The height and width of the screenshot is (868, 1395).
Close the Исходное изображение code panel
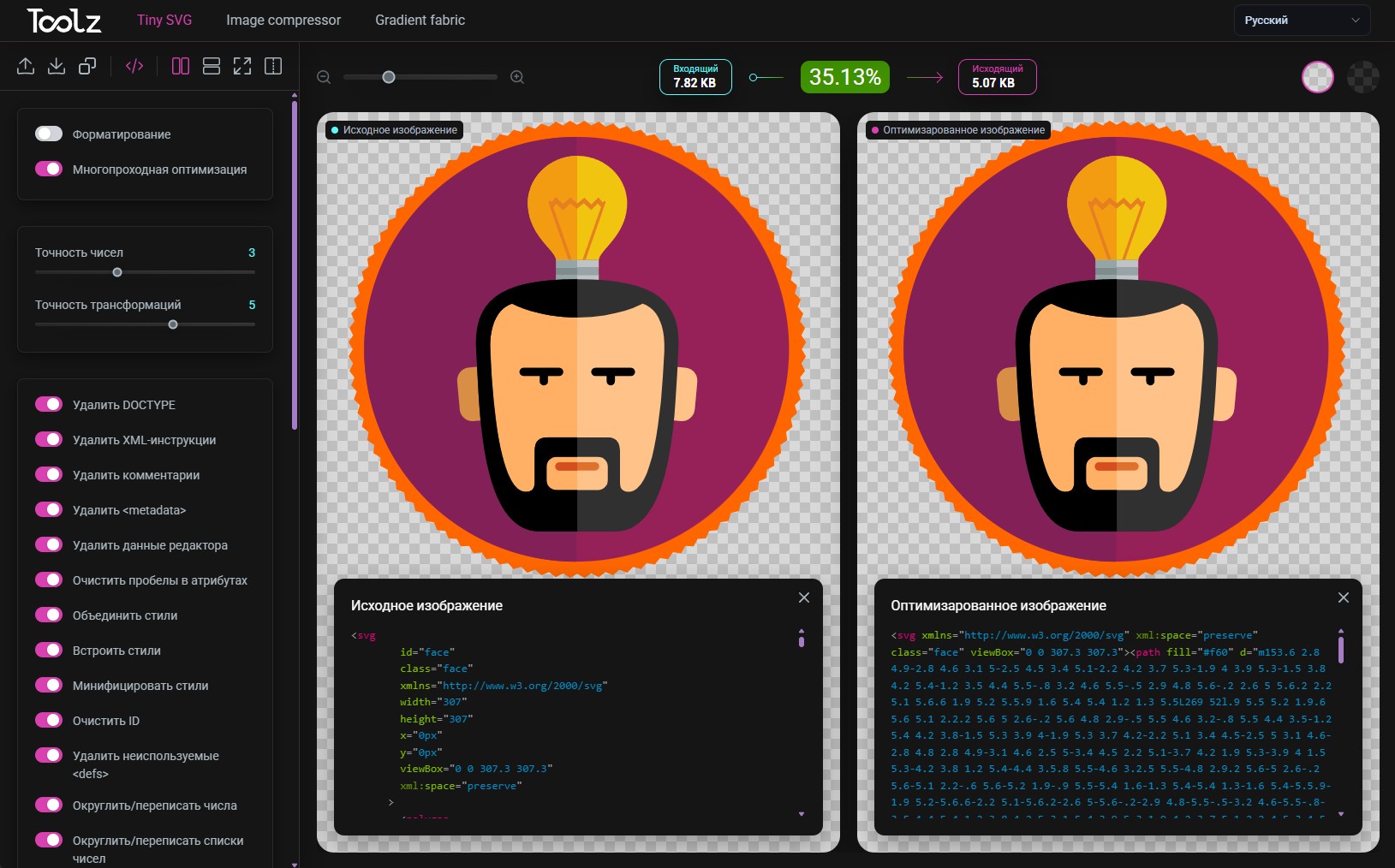coord(803,597)
